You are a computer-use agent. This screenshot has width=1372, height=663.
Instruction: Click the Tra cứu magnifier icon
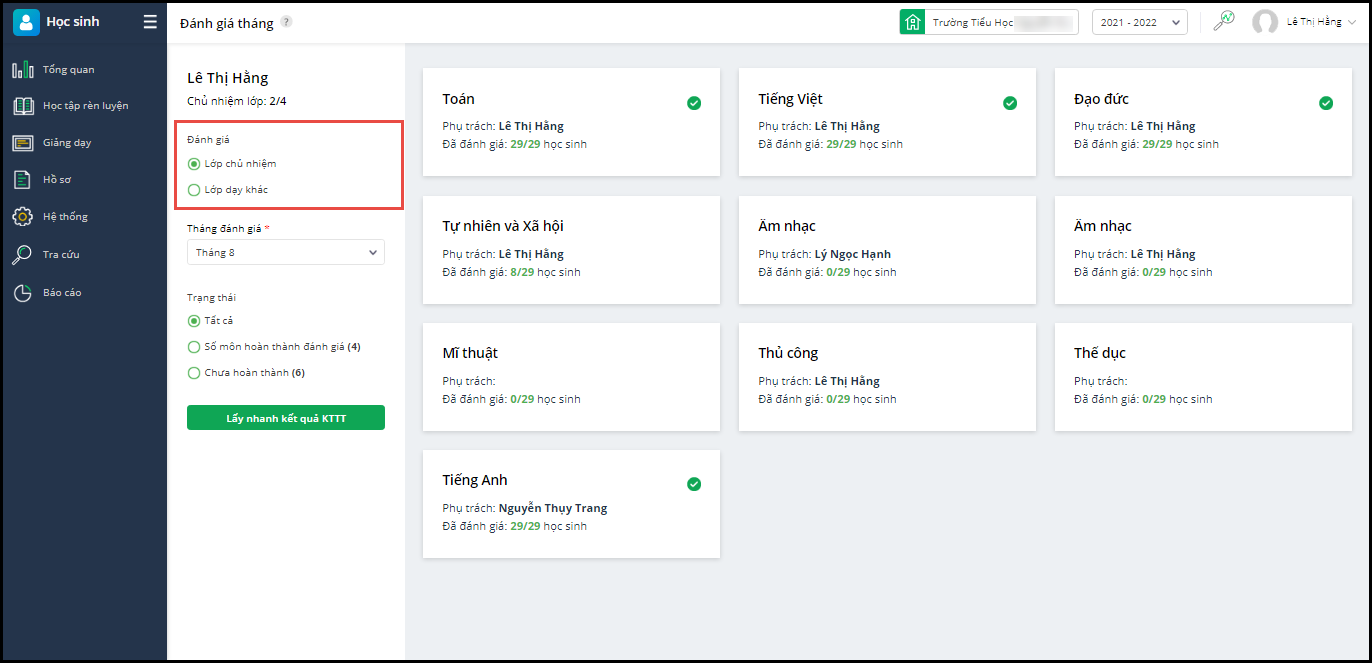[22, 255]
